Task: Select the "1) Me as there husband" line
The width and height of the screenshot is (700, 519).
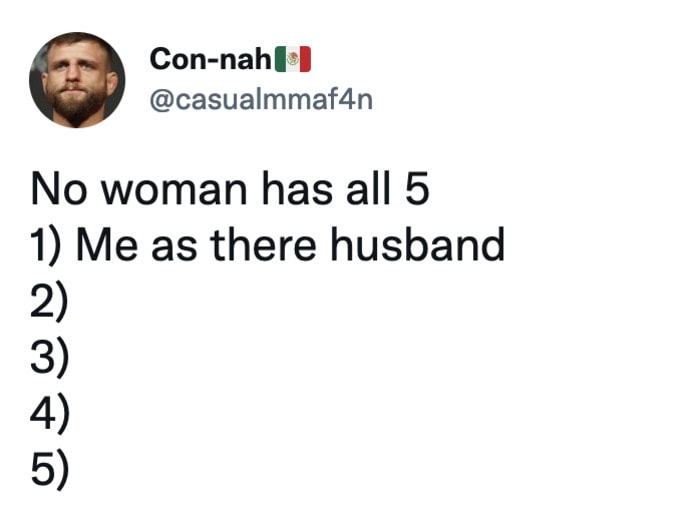Action: (x=268, y=245)
